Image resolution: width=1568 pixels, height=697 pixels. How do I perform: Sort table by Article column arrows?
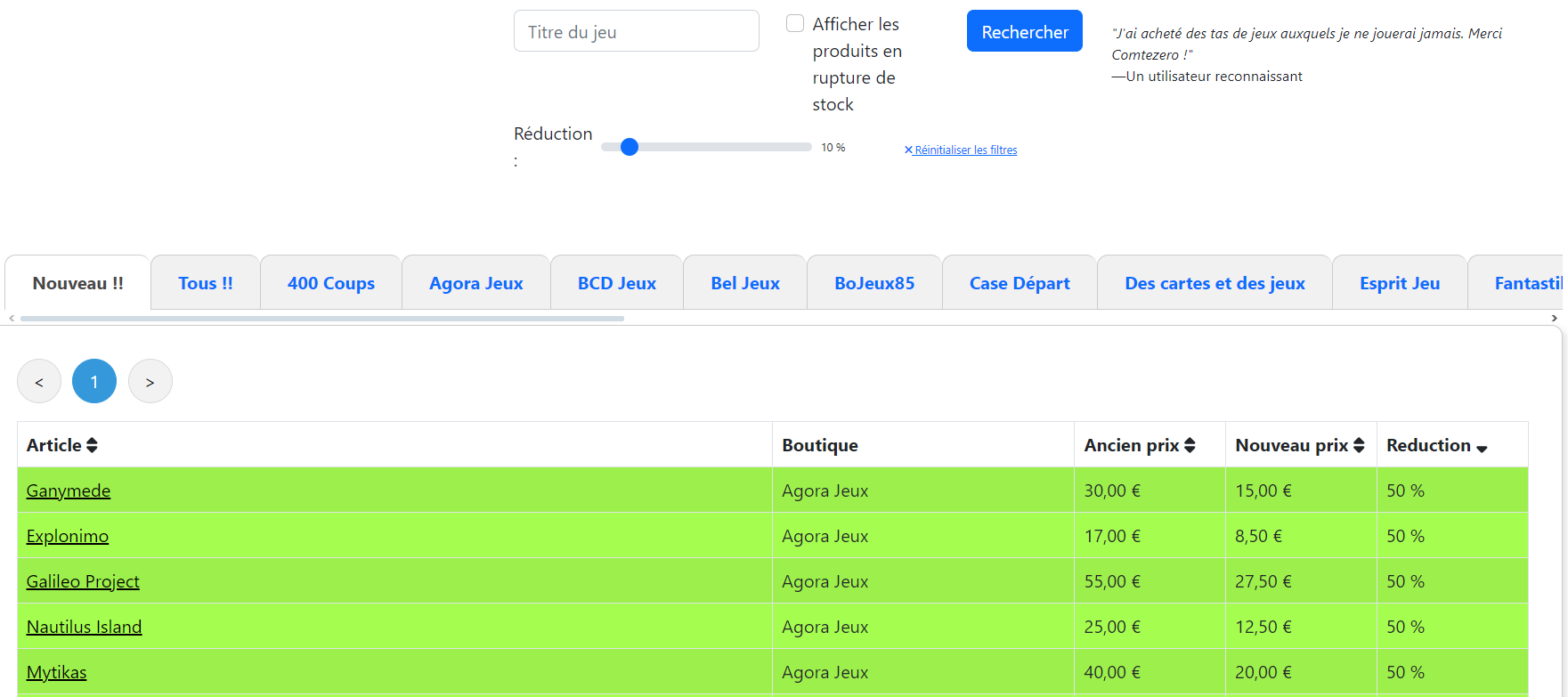pyautogui.click(x=92, y=445)
